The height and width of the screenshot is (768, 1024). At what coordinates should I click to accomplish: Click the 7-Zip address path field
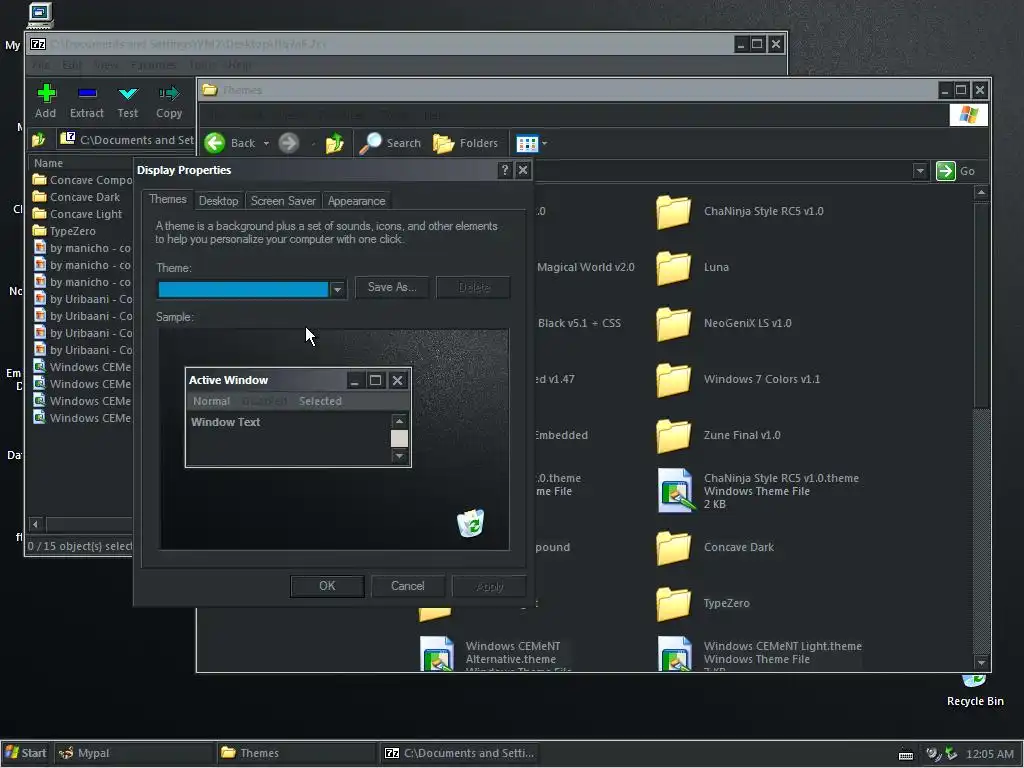127,140
